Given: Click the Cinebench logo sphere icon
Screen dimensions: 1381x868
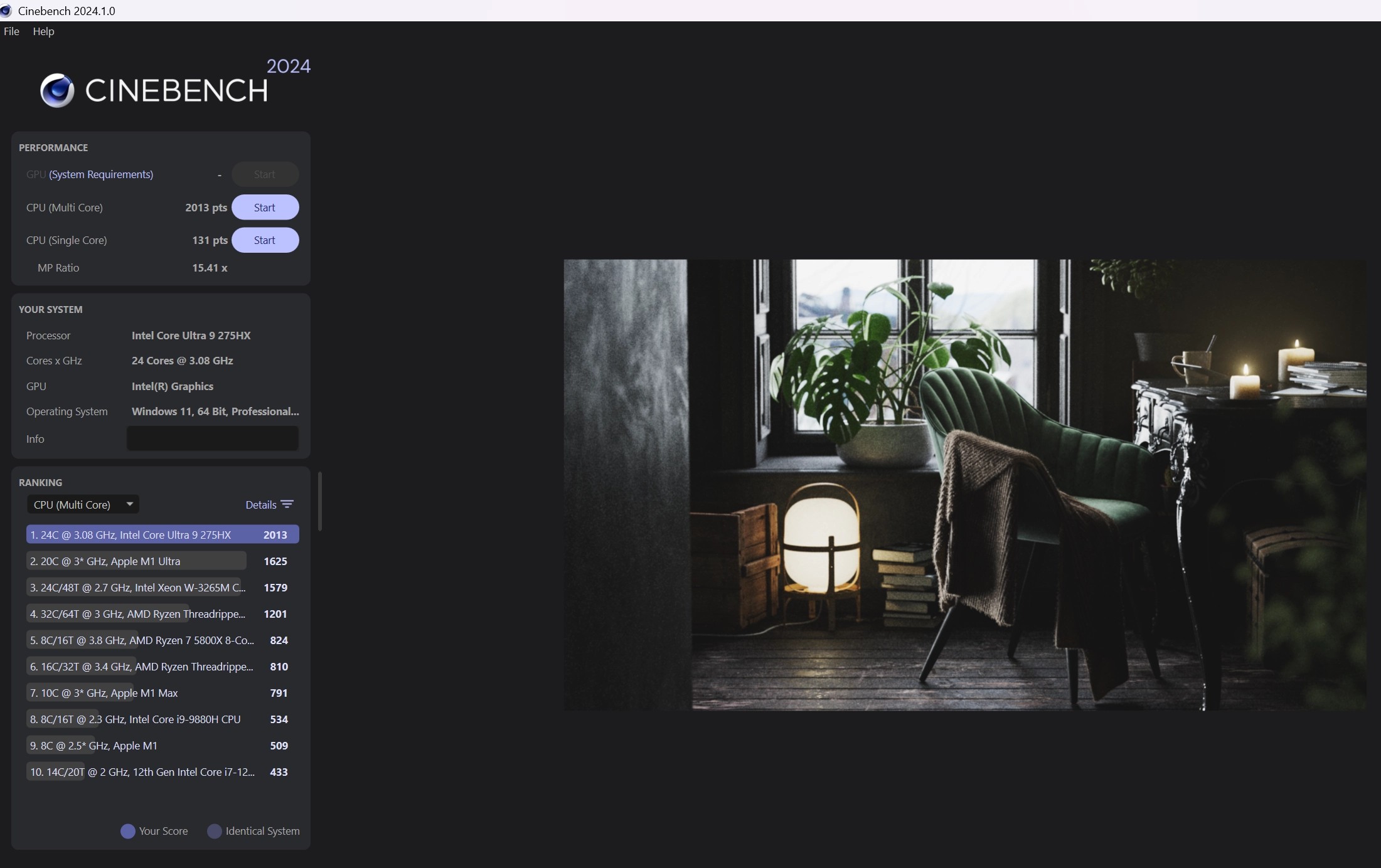Looking at the screenshot, I should coord(57,90).
